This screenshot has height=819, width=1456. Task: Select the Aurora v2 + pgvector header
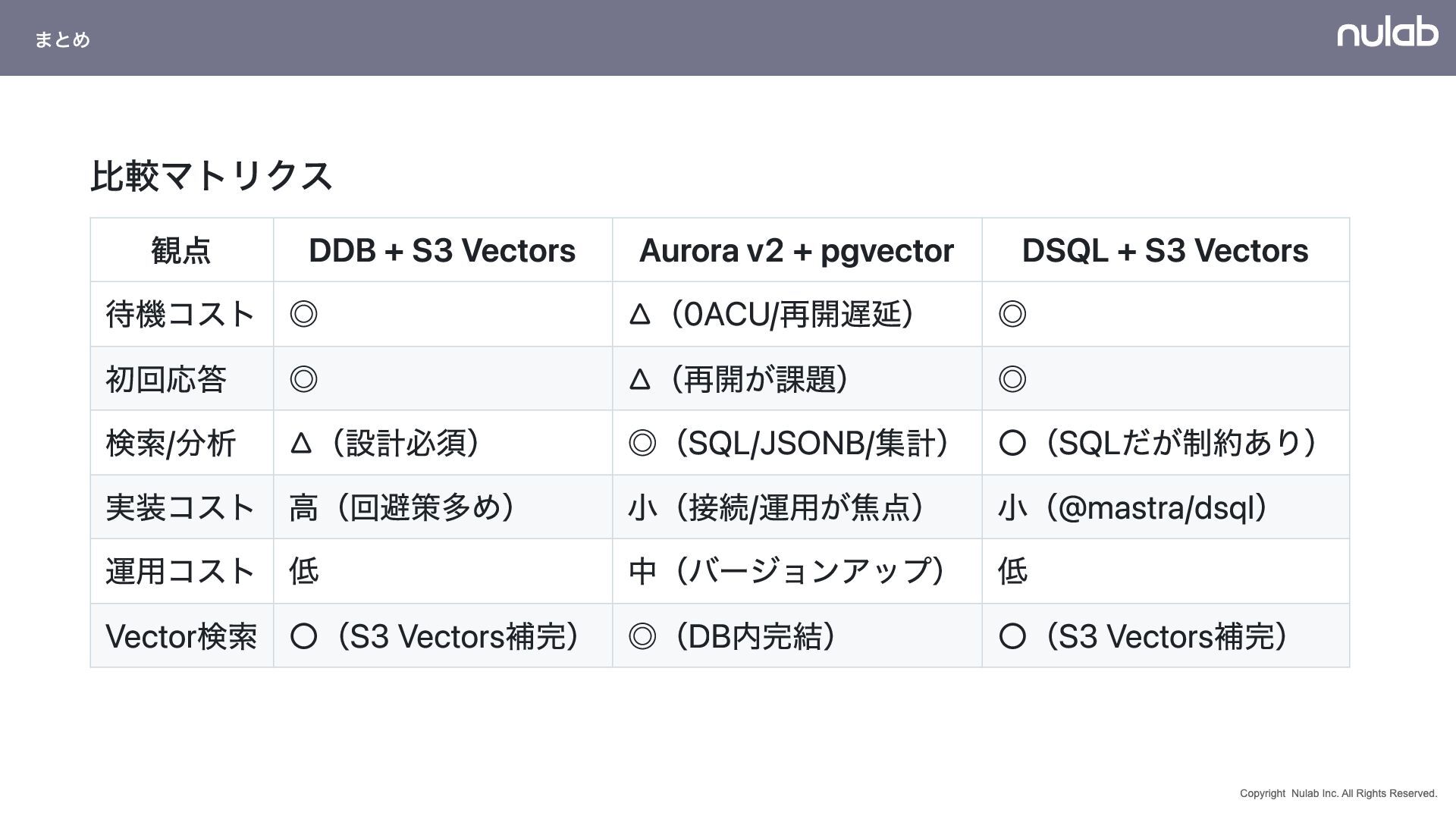pyautogui.click(x=796, y=250)
